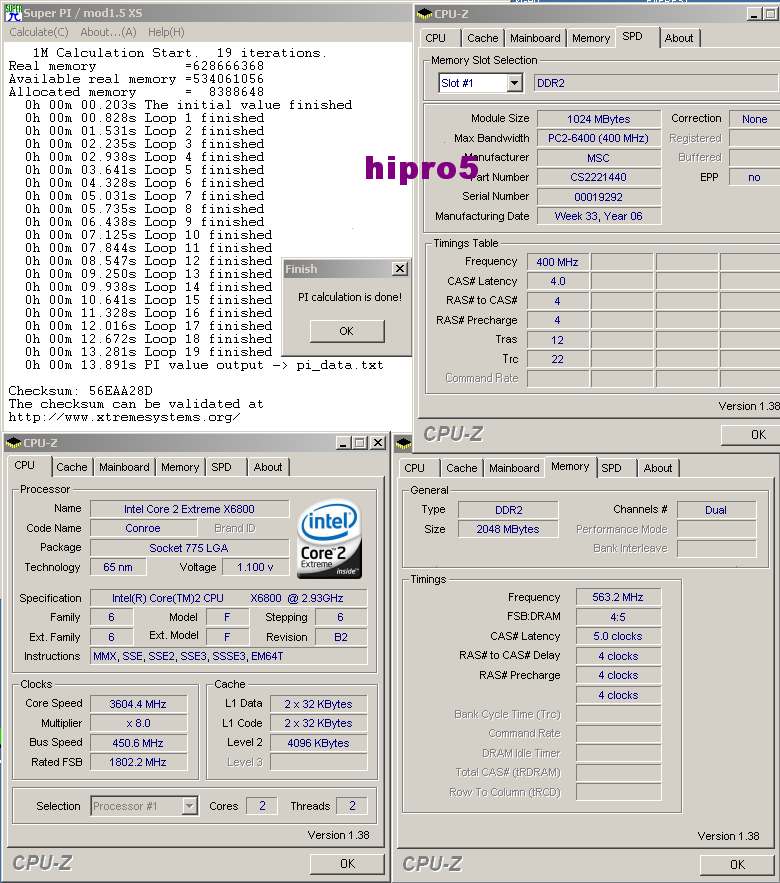Open About tab in SPD window
Image resolution: width=780 pixels, height=883 pixels.
[679, 38]
